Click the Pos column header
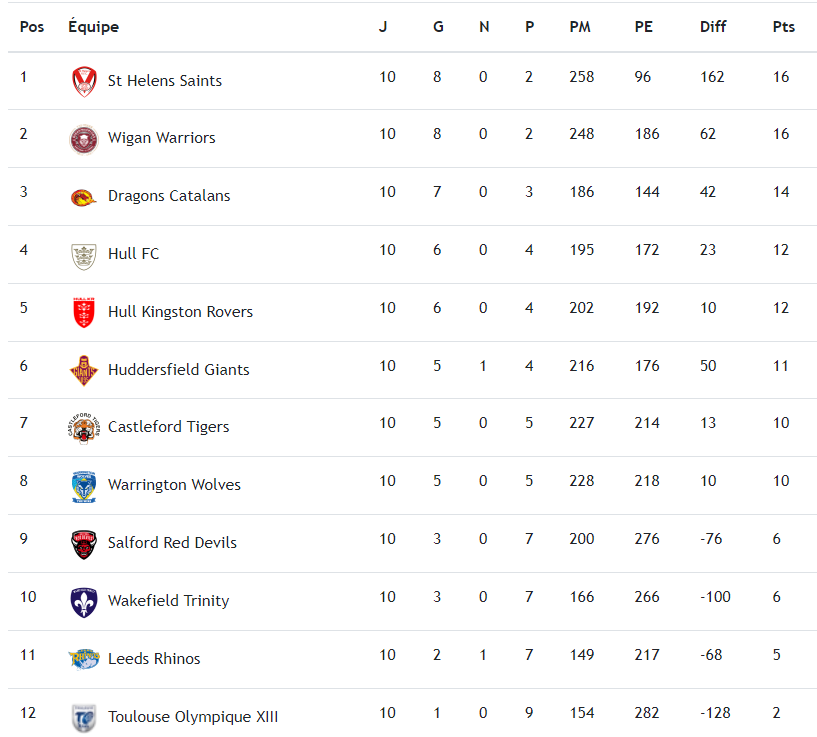Screen dimensions: 817x737 32,27
